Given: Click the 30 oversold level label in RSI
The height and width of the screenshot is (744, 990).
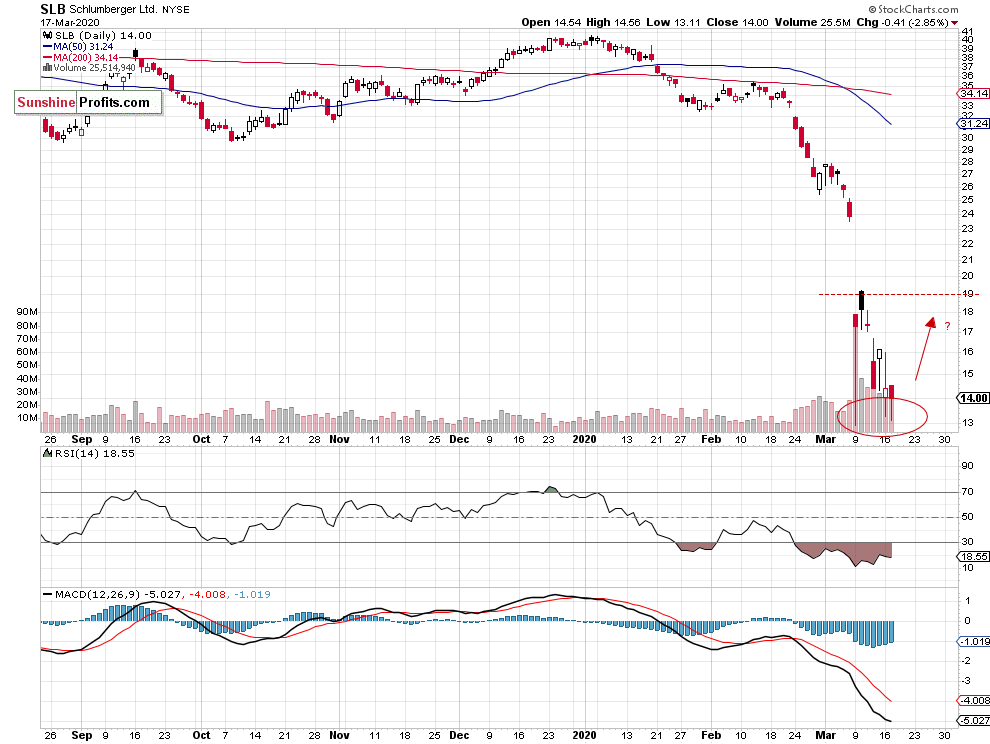Looking at the screenshot, I should click(x=967, y=541).
